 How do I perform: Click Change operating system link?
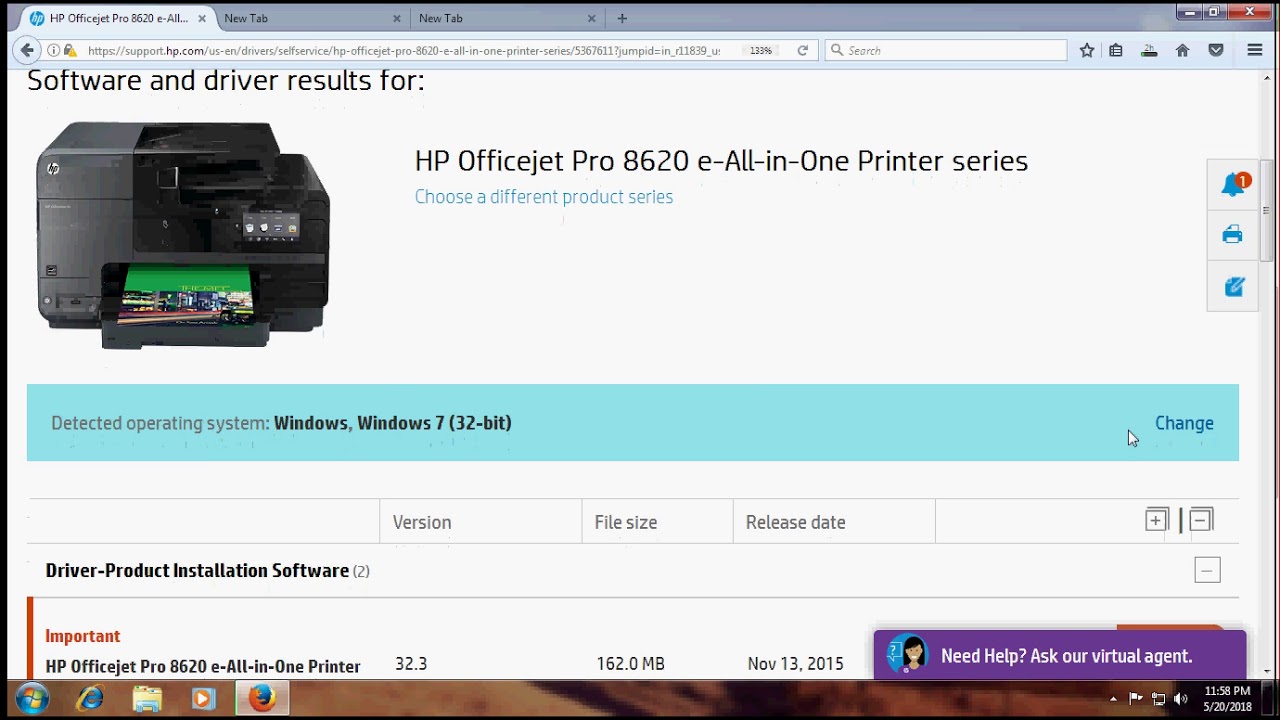tap(1184, 423)
